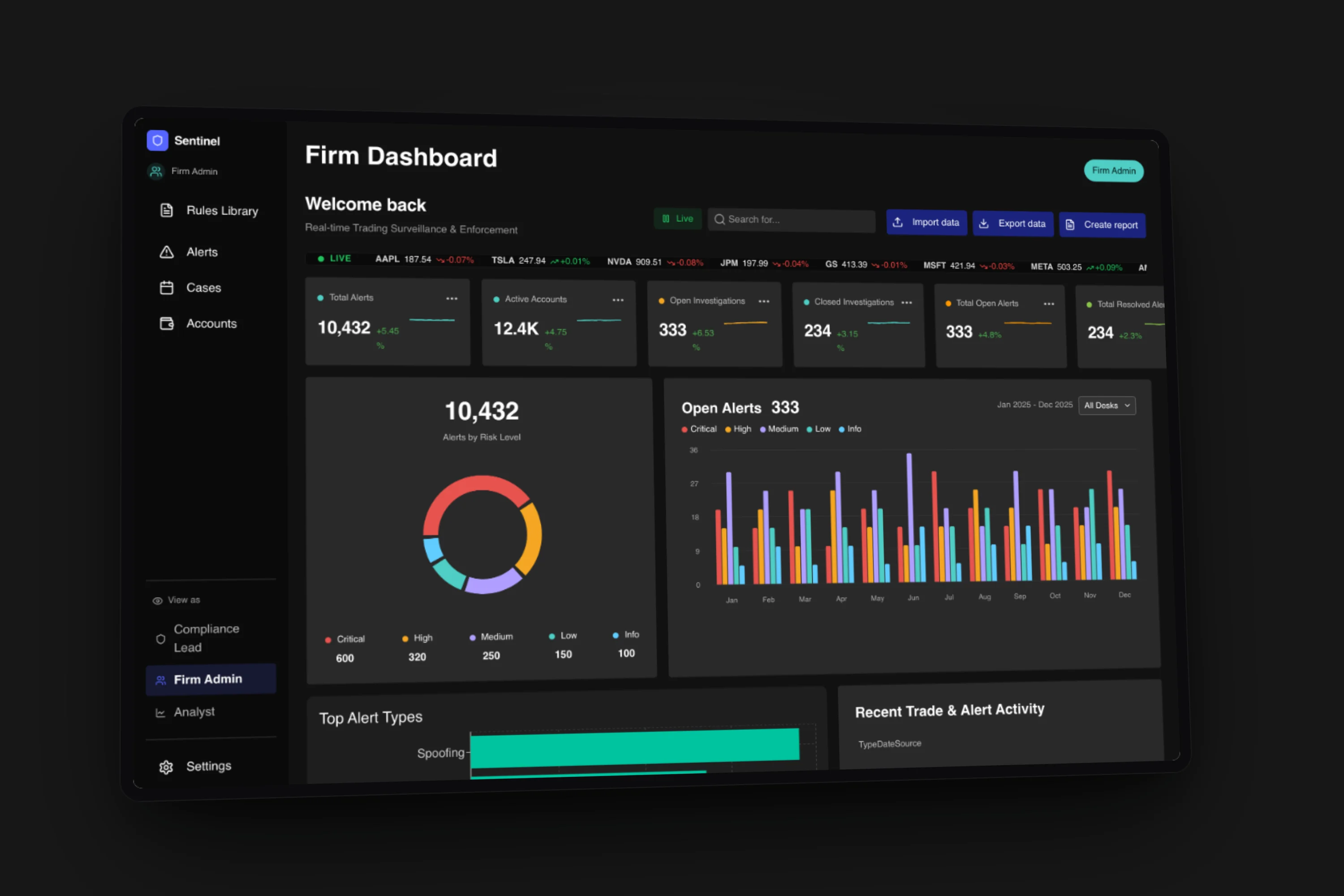
Task: Toggle Low series in Open Alerts legend
Action: point(818,429)
